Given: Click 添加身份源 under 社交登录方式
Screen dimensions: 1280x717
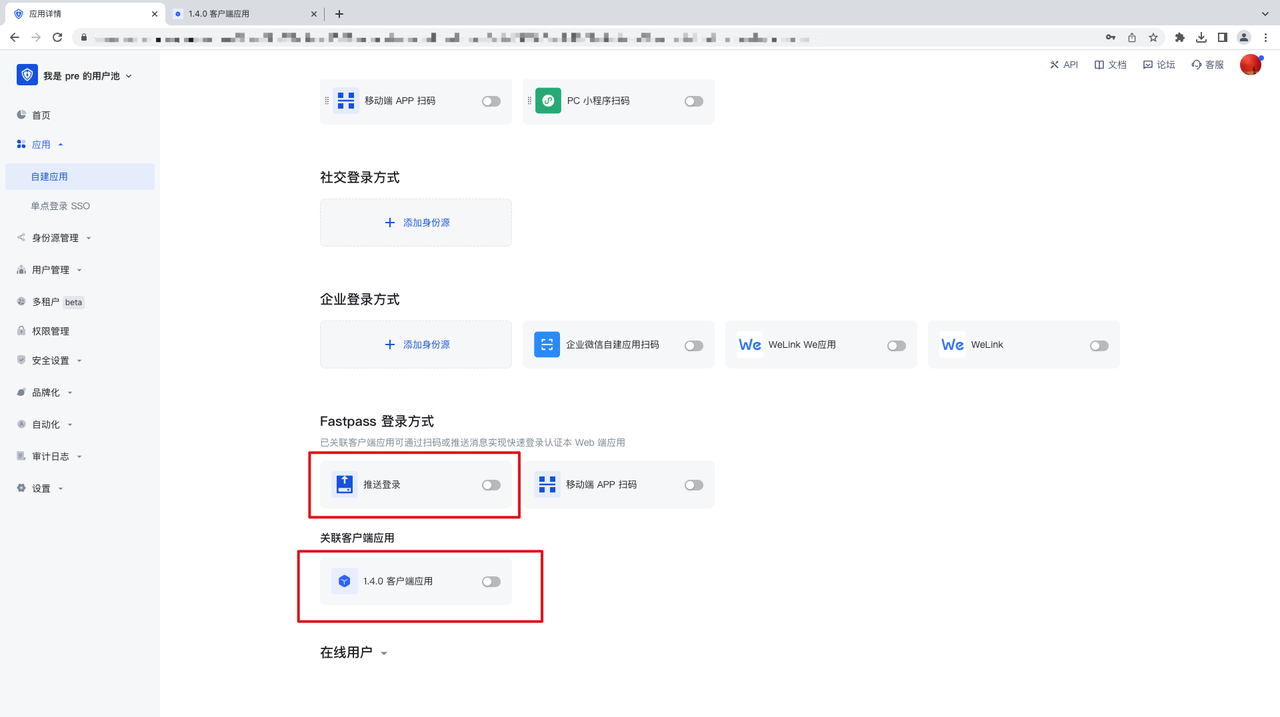Looking at the screenshot, I should (x=415, y=222).
